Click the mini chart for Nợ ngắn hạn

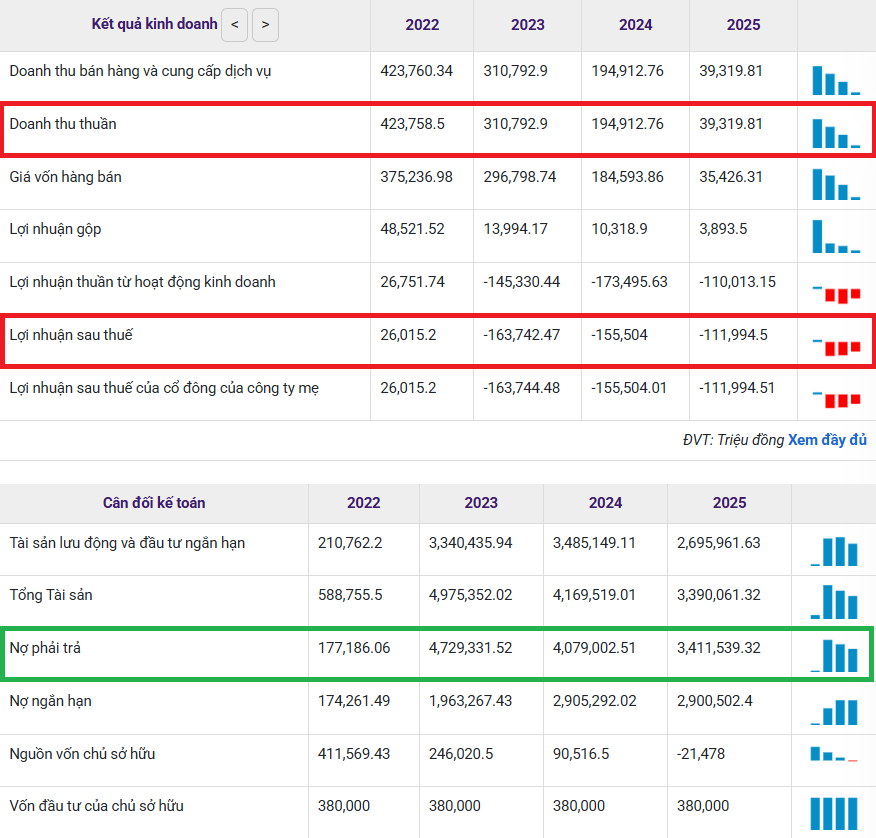pos(834,709)
